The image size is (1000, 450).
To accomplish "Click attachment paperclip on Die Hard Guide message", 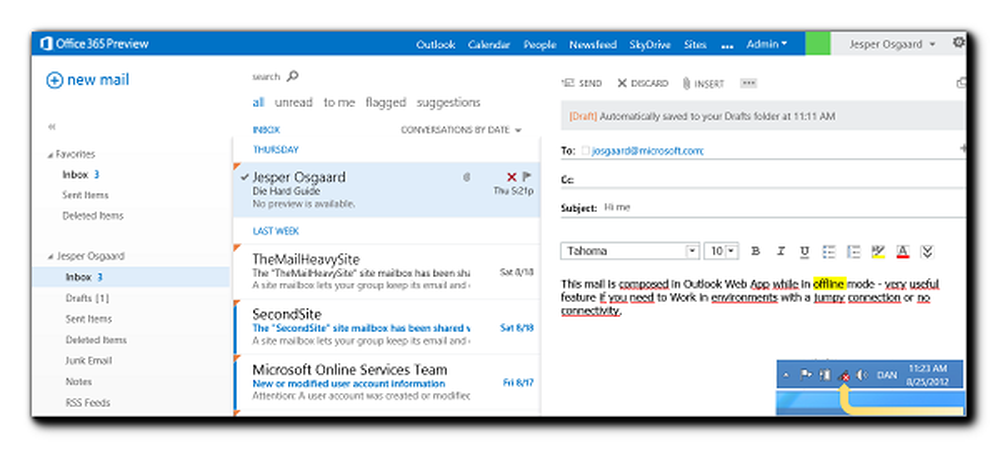I will click(x=467, y=177).
